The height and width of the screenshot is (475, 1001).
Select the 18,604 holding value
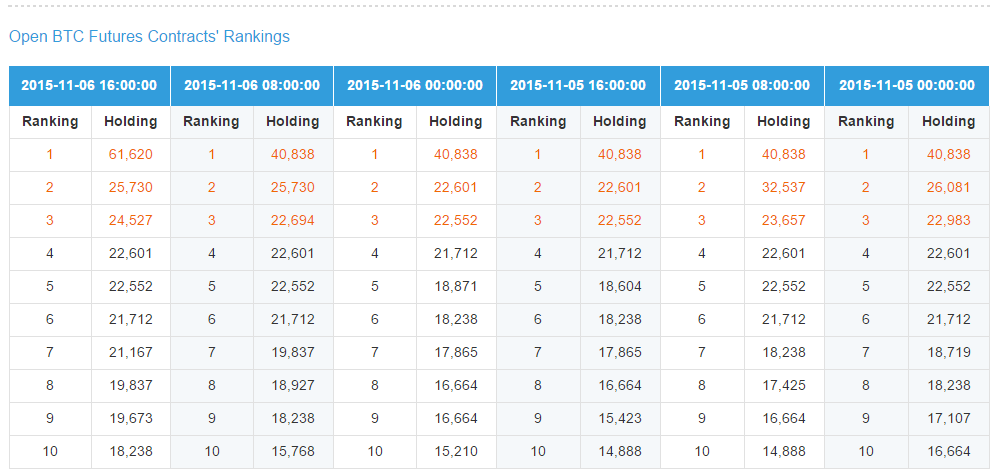(x=620, y=287)
